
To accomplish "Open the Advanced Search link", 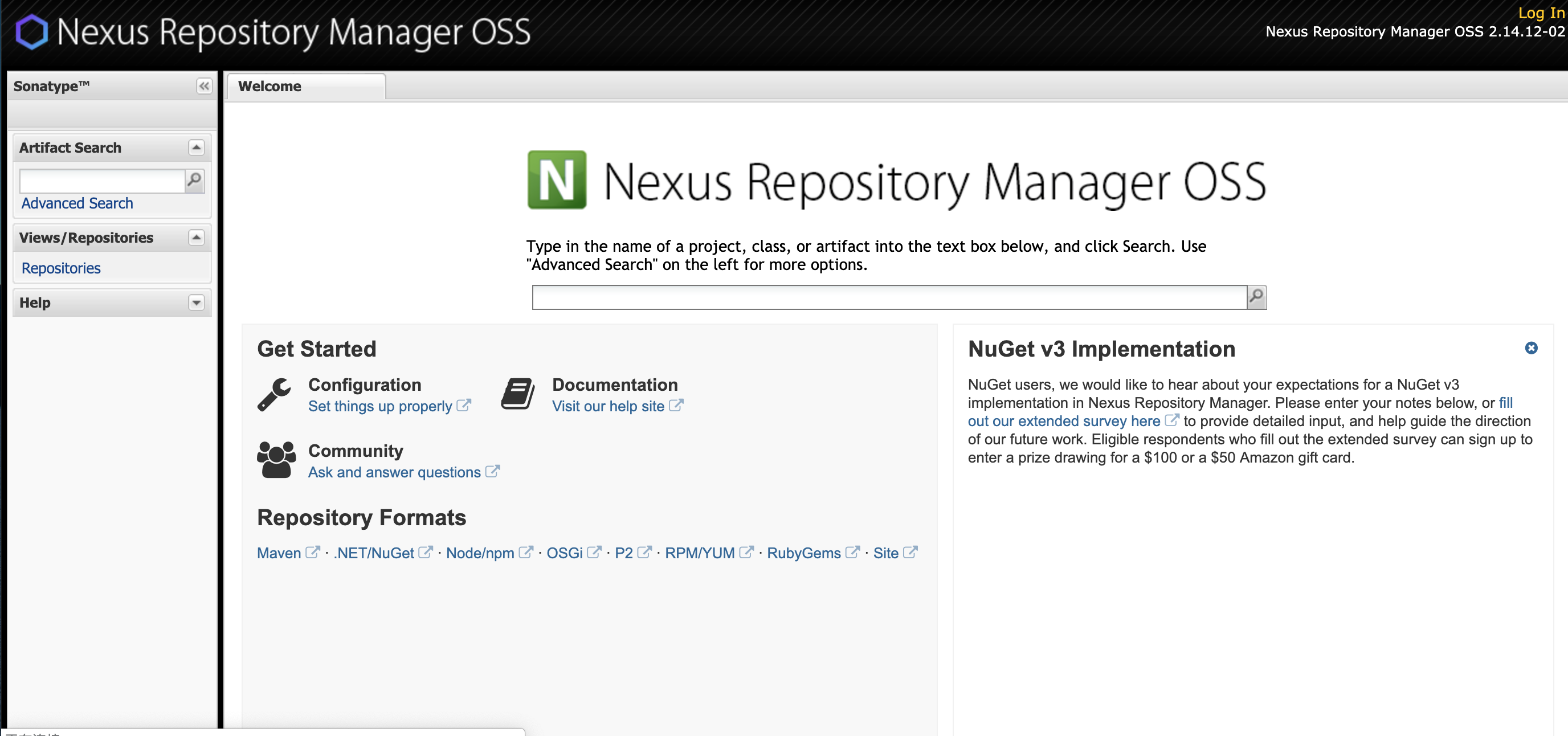I will 77,203.
